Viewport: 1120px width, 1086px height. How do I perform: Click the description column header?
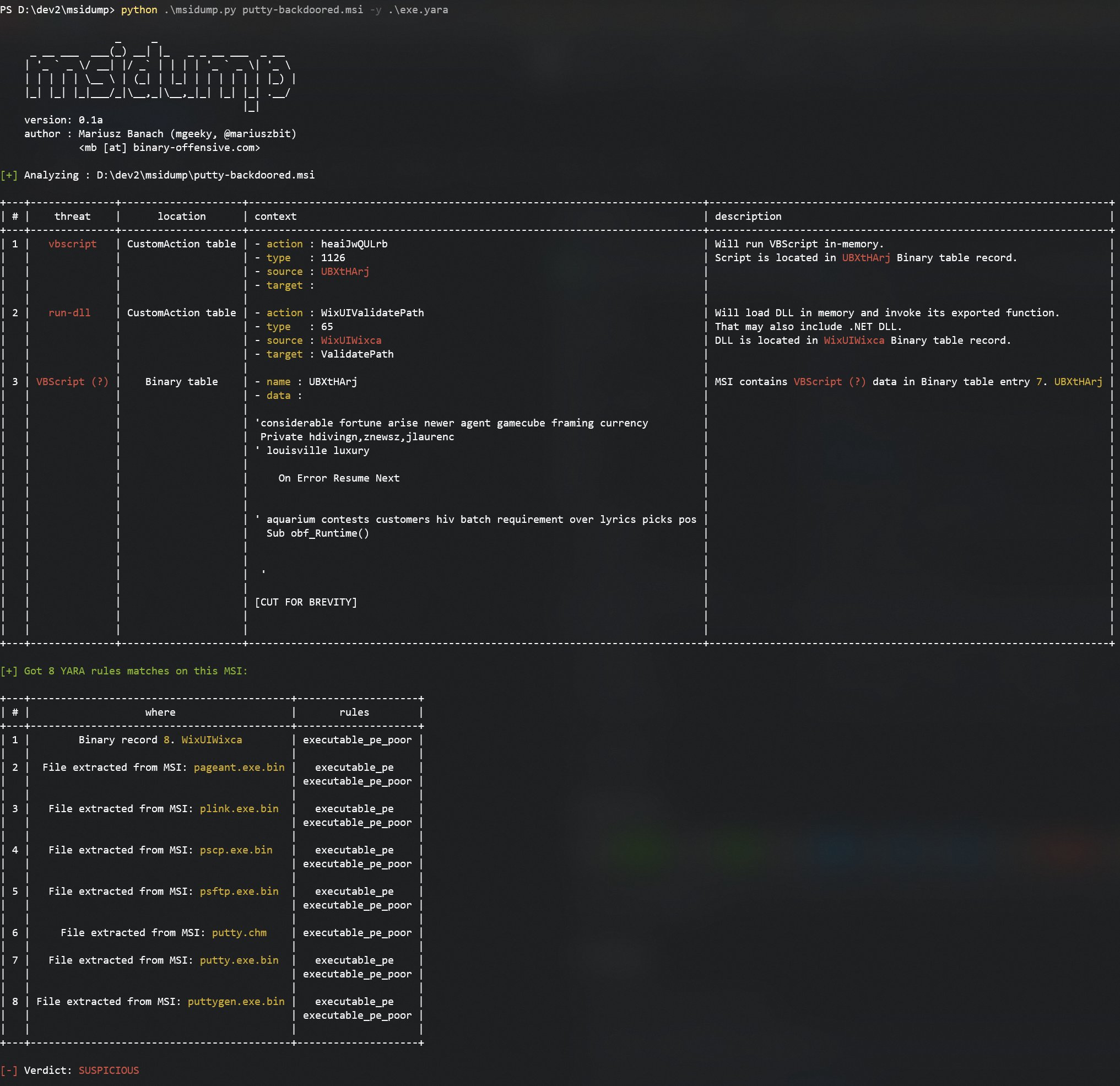point(748,216)
